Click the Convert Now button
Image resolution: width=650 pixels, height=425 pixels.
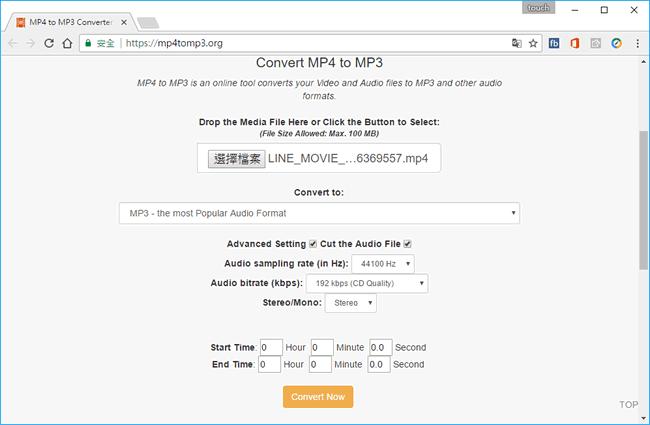click(x=318, y=397)
